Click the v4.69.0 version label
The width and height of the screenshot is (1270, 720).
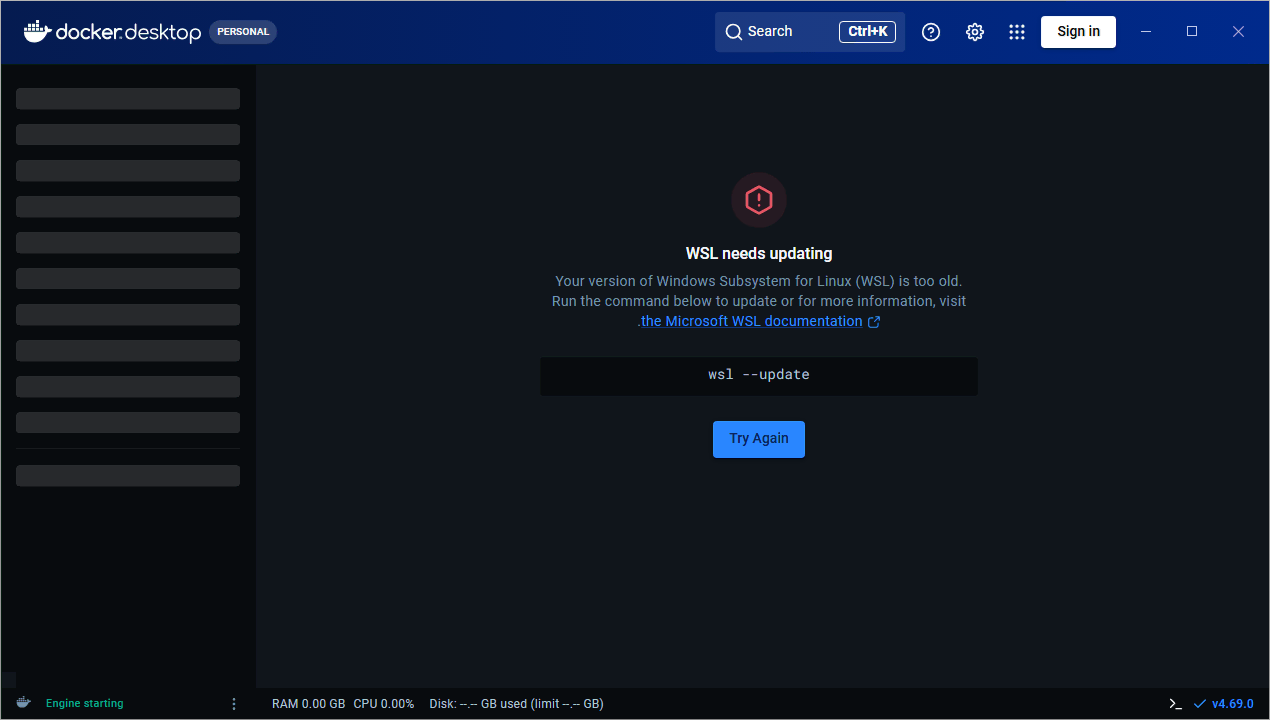[x=1233, y=704]
